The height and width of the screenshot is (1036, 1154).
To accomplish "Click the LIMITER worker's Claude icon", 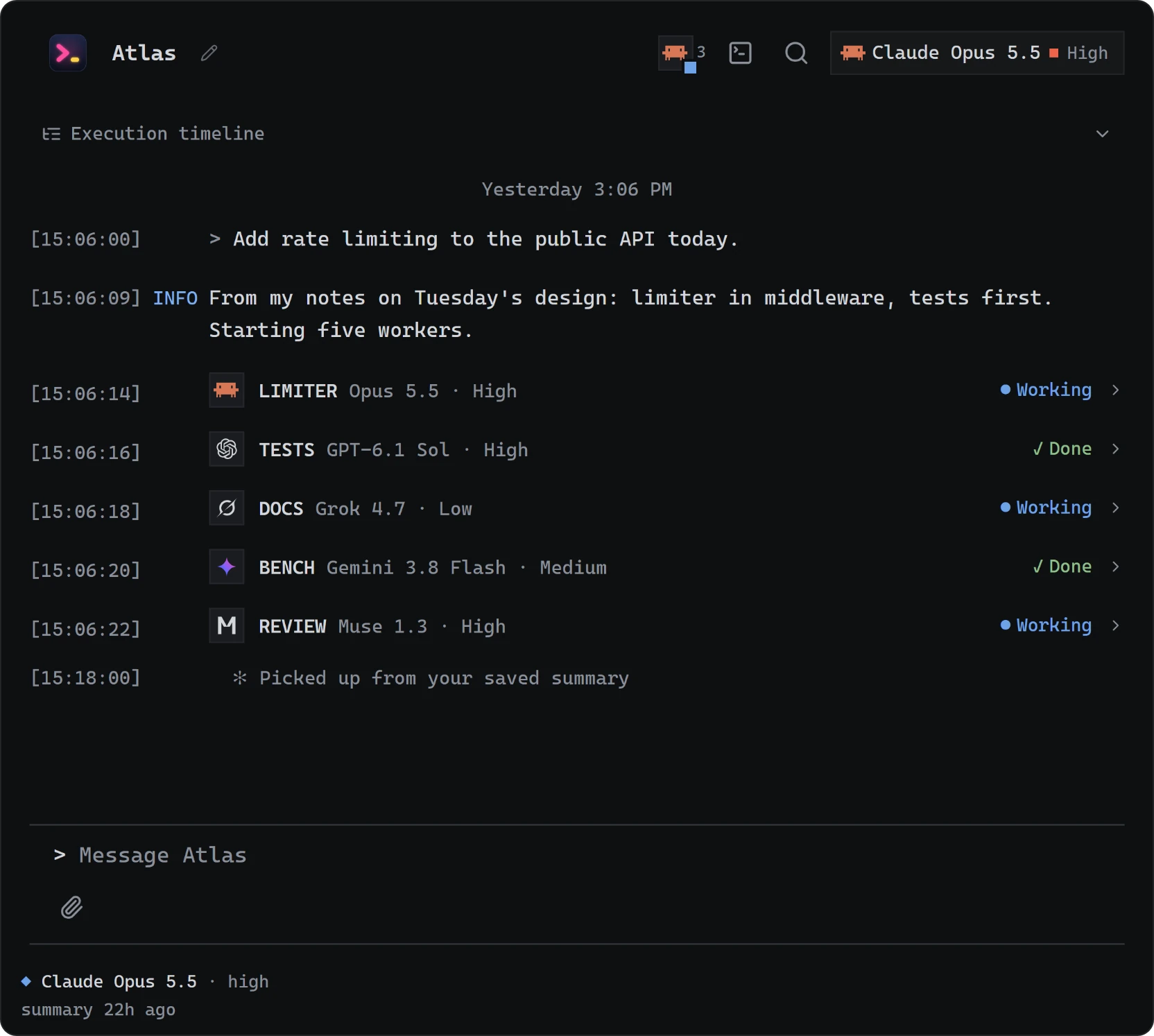I will (227, 390).
